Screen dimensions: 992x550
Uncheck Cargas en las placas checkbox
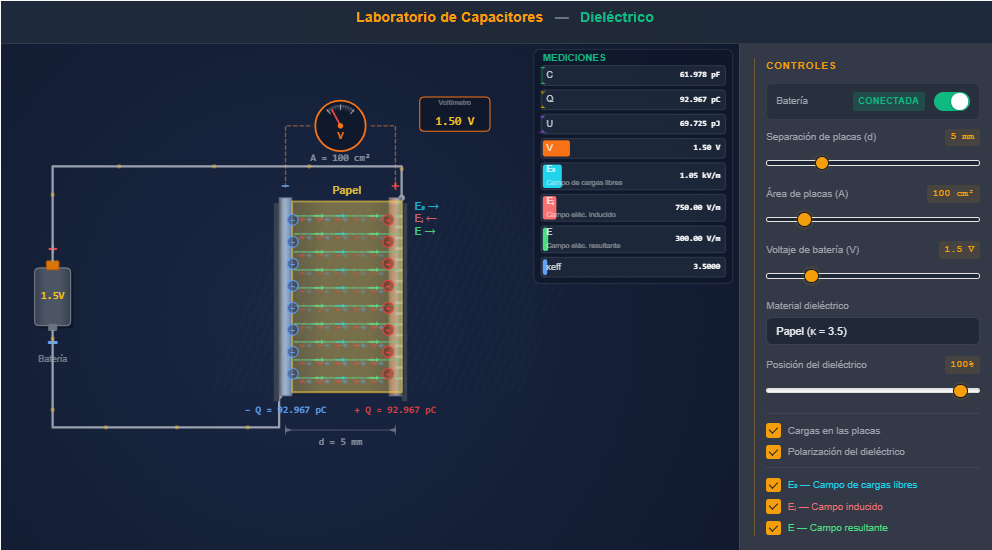click(773, 431)
